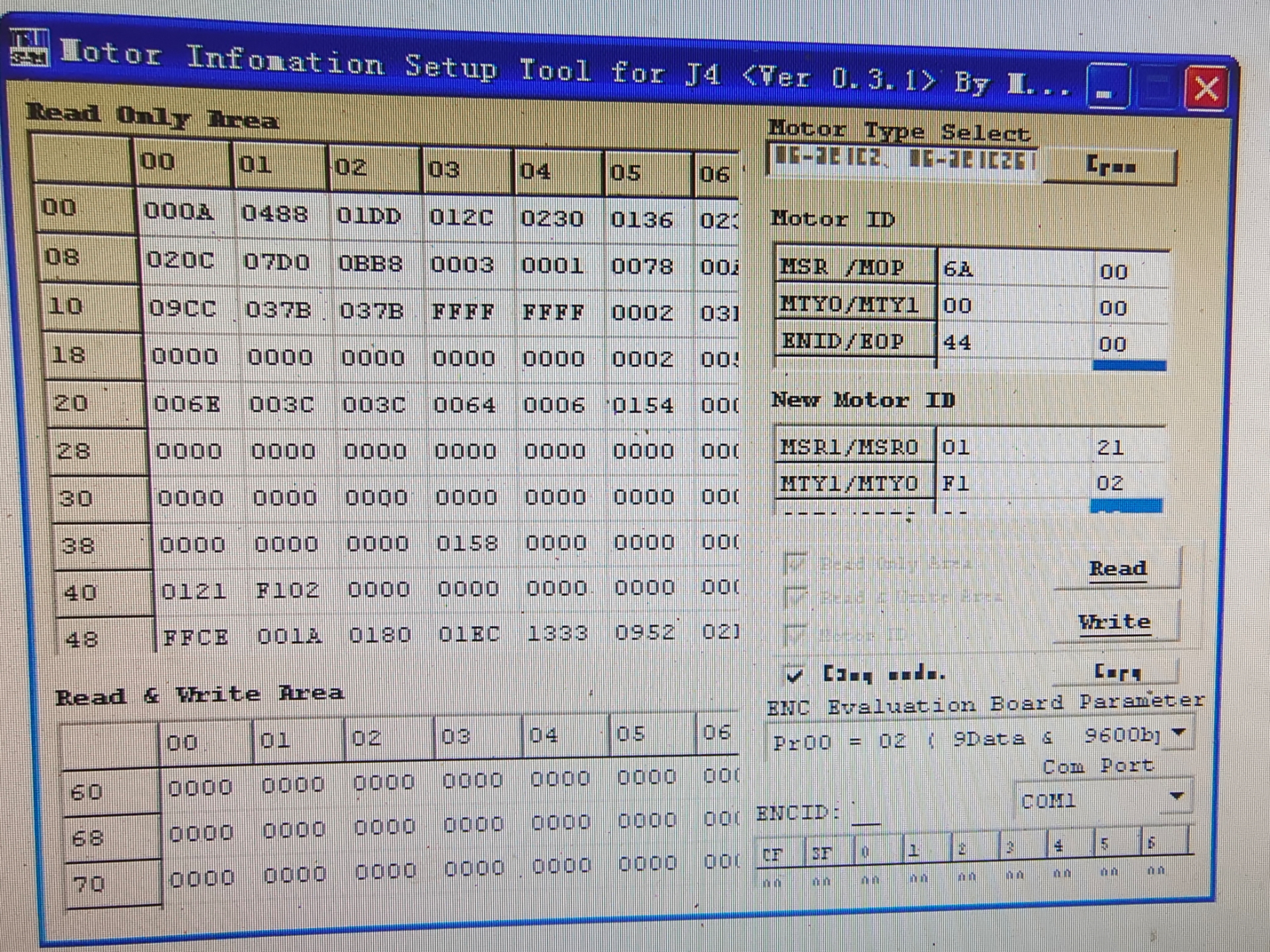Select cell 0230 in row 00

click(552, 219)
